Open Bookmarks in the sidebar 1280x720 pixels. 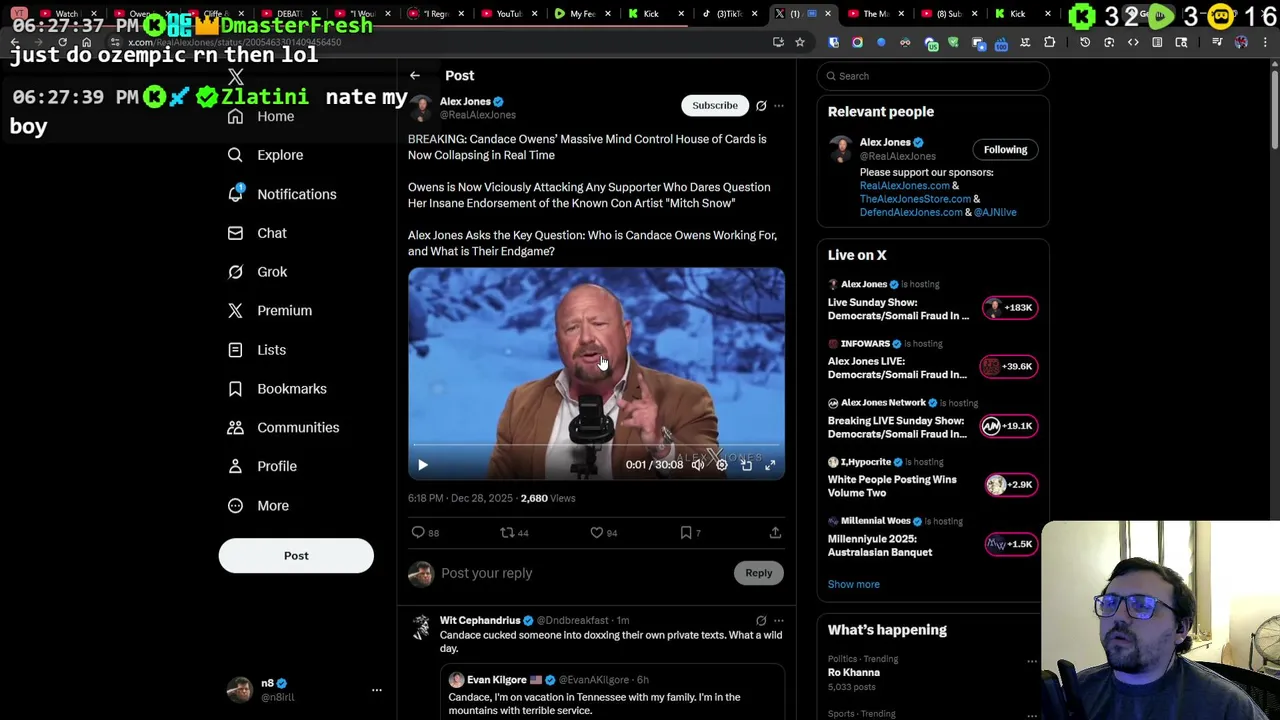276,389
